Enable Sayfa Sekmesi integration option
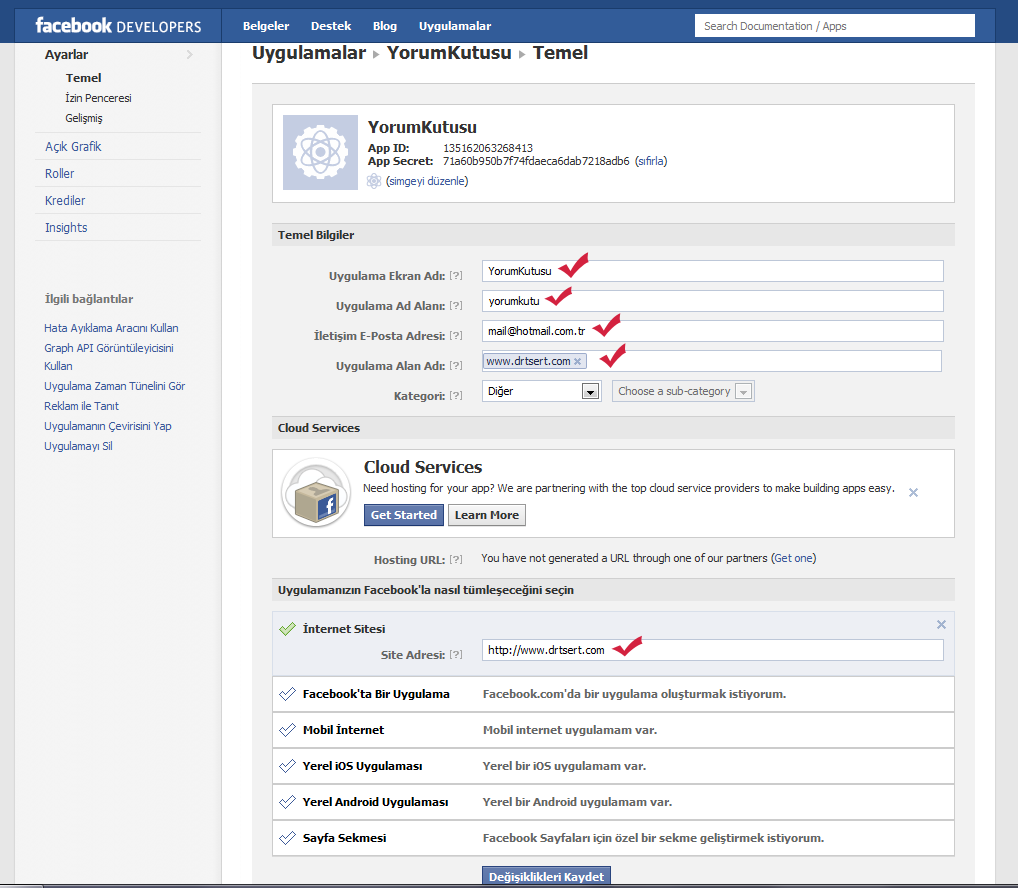 pos(287,838)
